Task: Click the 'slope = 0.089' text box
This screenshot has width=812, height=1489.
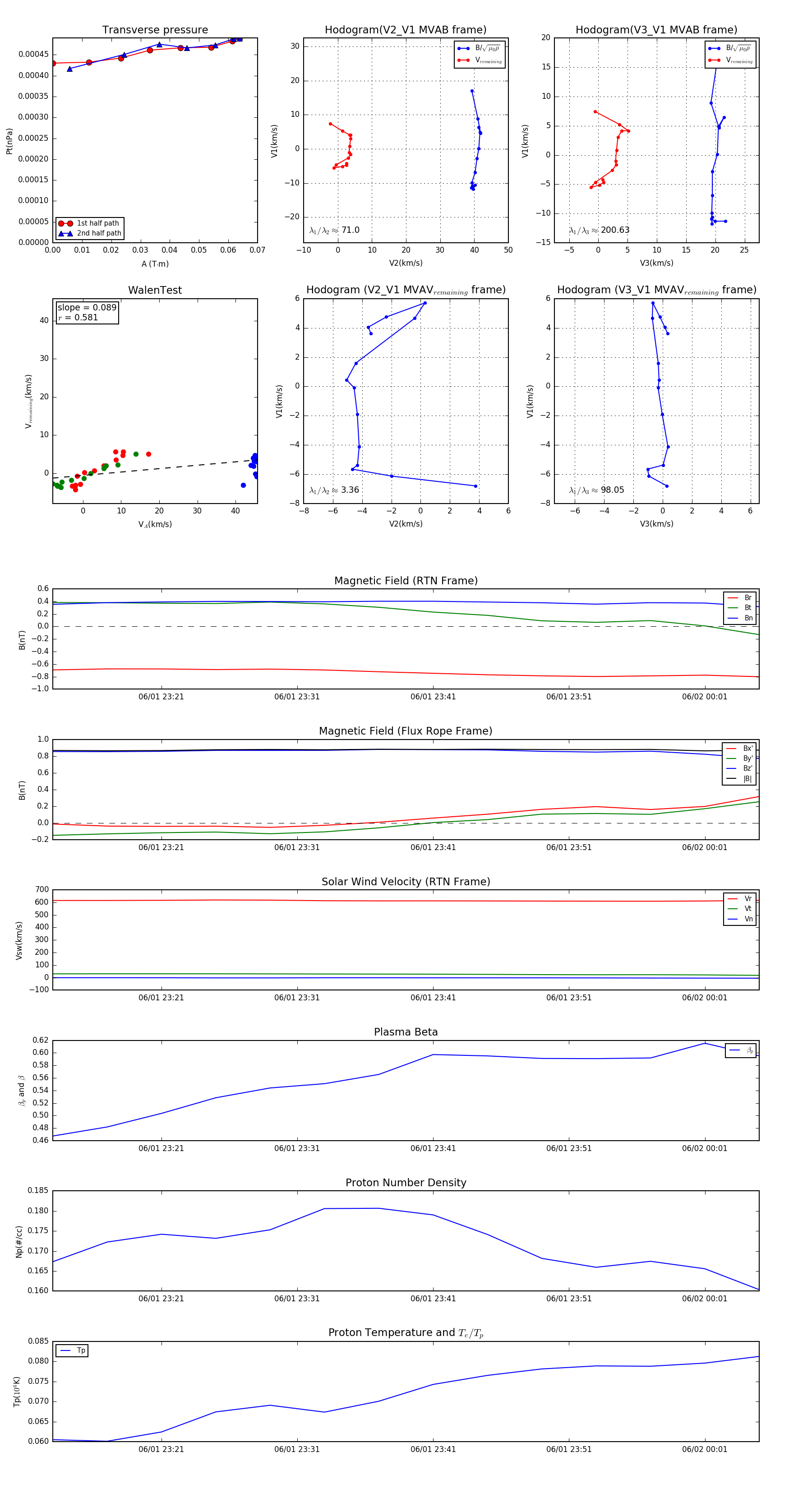Action: 87,308
